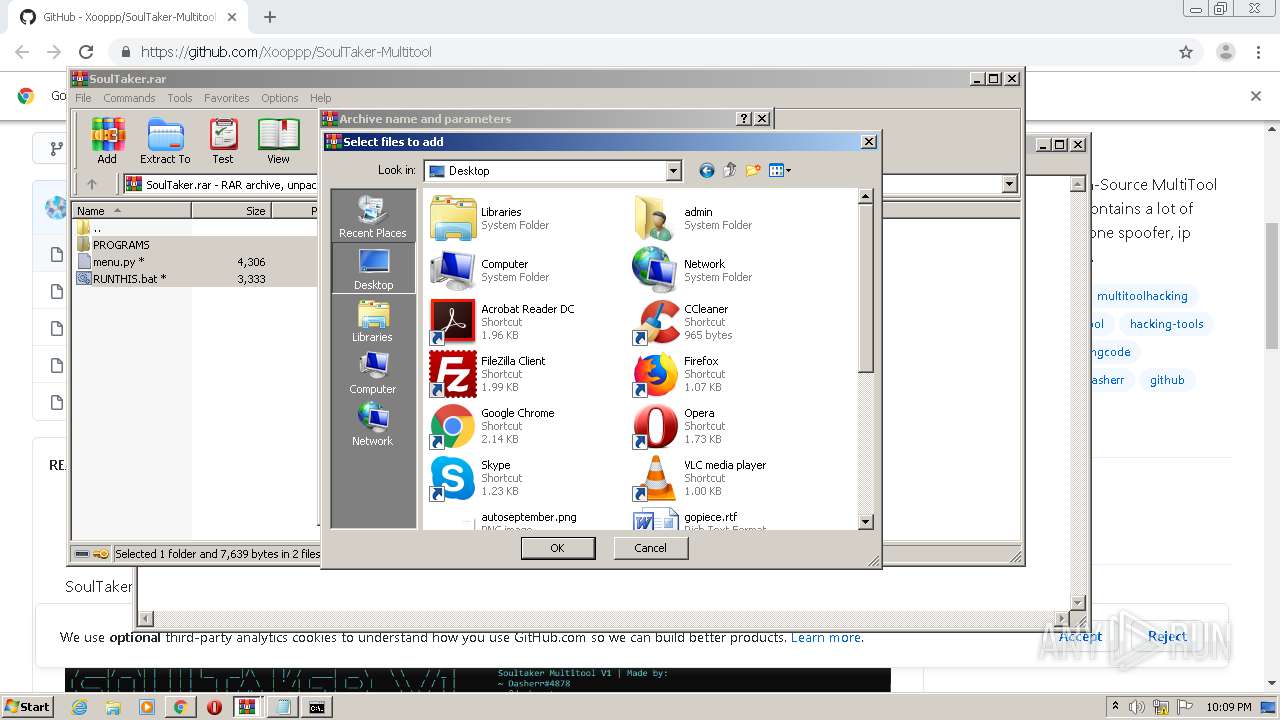The image size is (1280, 720).
Task: Create new folder in file dialog
Action: pos(752,171)
